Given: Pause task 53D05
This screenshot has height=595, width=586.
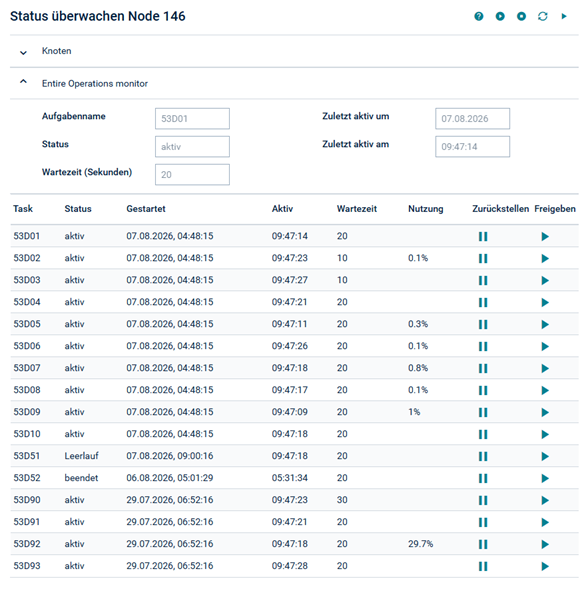Looking at the screenshot, I should pyautogui.click(x=483, y=324).
